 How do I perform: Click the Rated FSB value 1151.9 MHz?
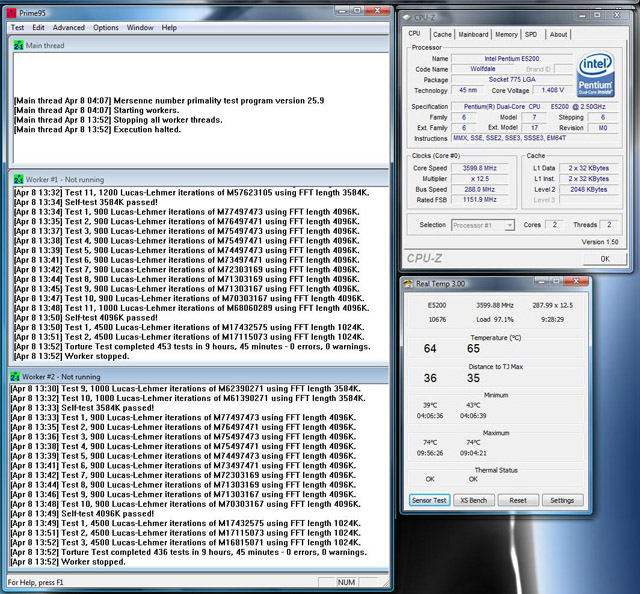[x=480, y=200]
